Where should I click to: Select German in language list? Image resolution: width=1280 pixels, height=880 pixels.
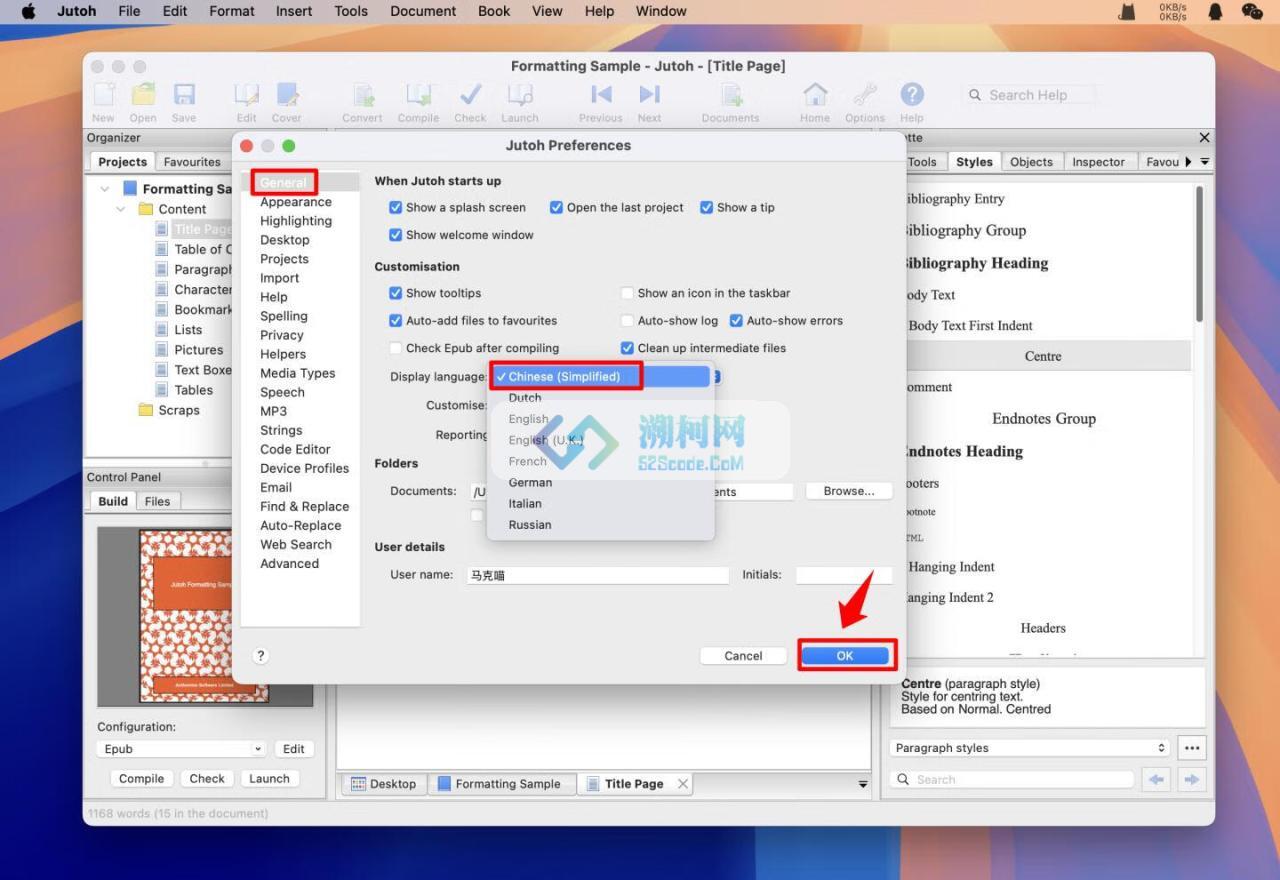[x=601, y=482]
